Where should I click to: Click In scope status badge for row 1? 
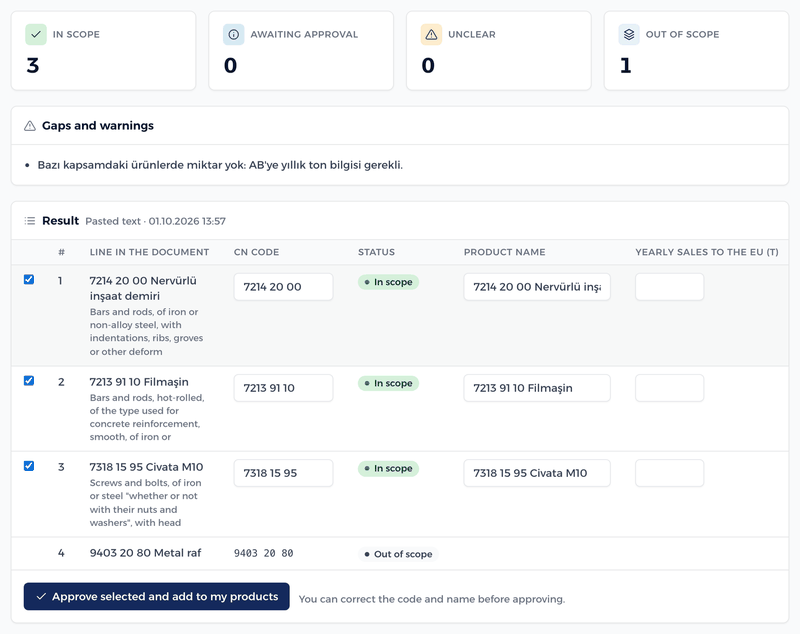[x=388, y=282]
